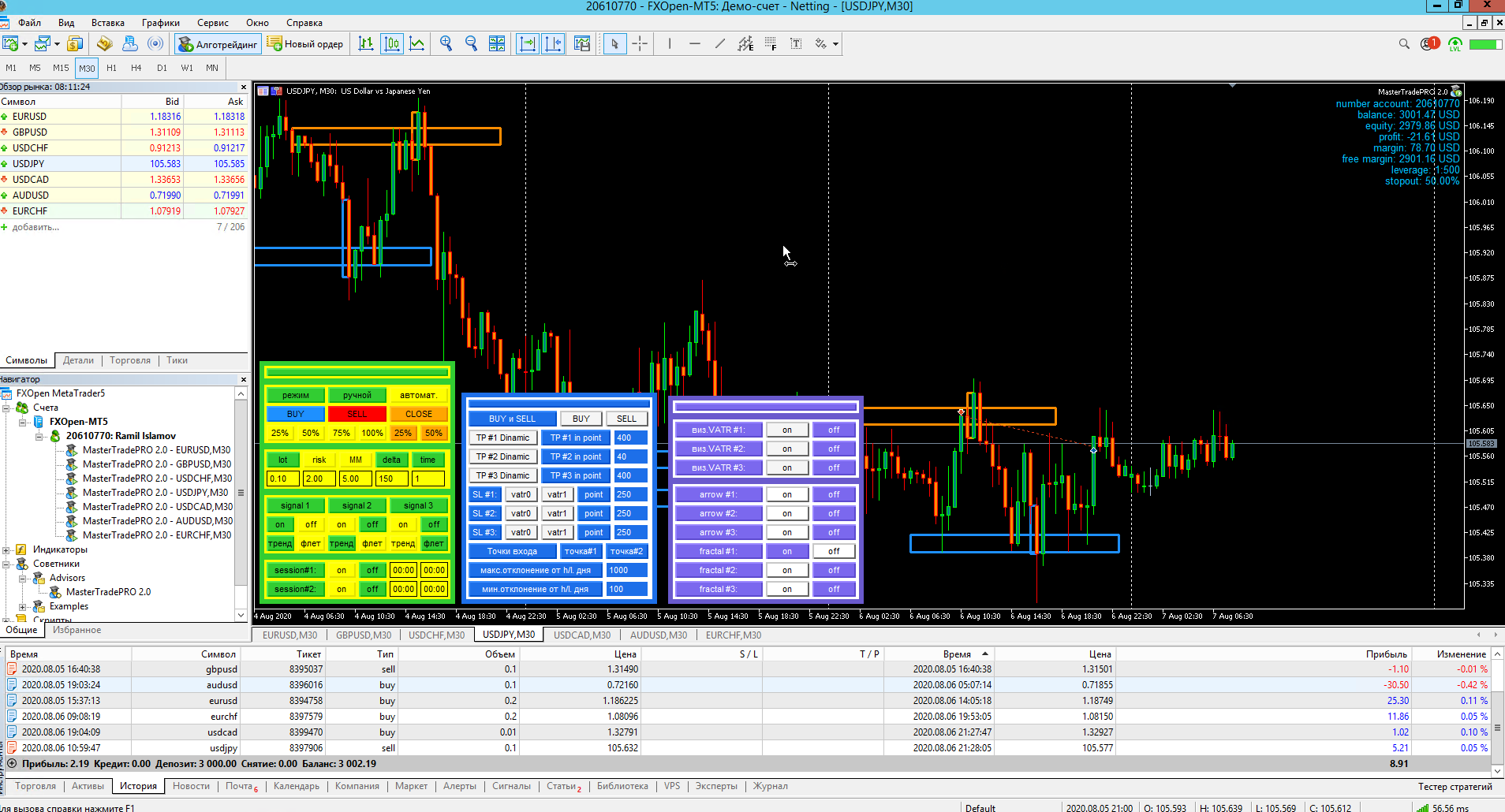Select the H4 timeframe
This screenshot has width=1505, height=812.
pos(136,68)
